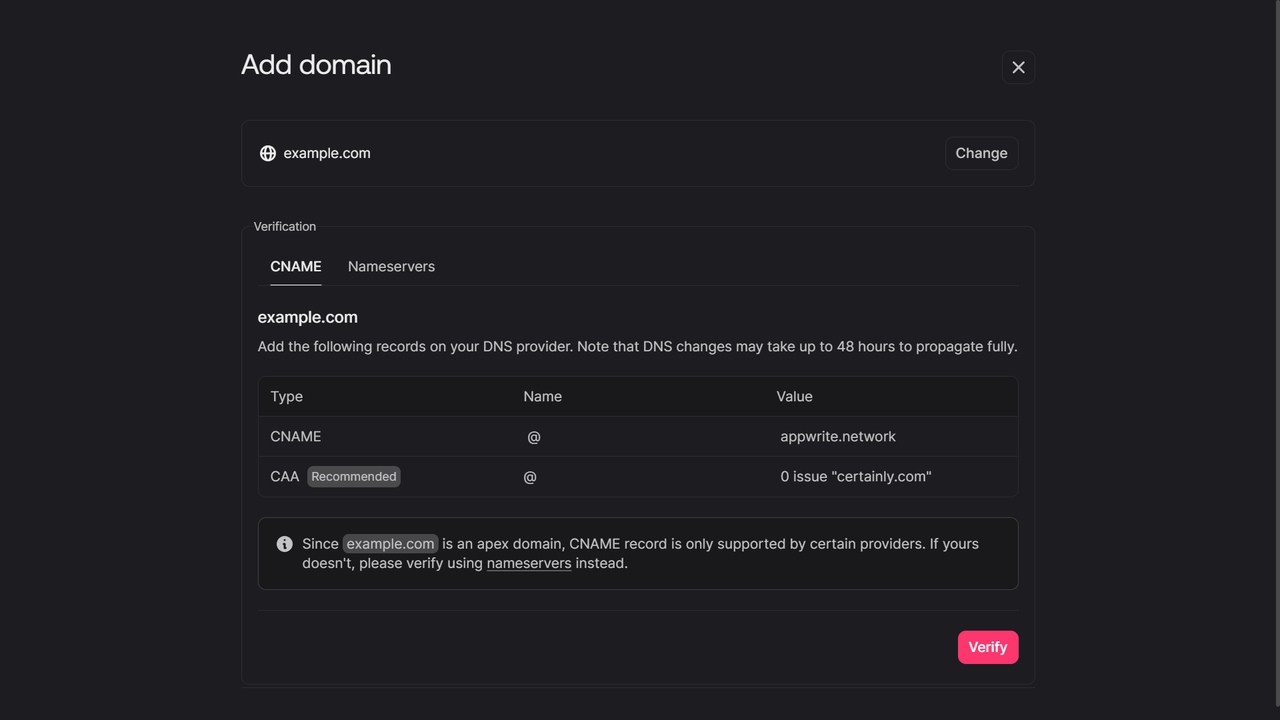Select the CAA record value certainly.com
The width and height of the screenshot is (1280, 720).
856,476
